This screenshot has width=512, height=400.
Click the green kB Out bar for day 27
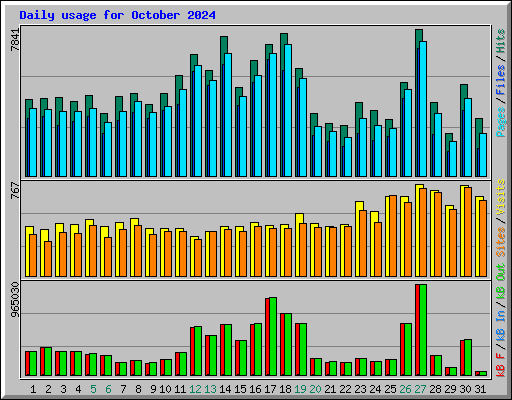click(x=423, y=330)
